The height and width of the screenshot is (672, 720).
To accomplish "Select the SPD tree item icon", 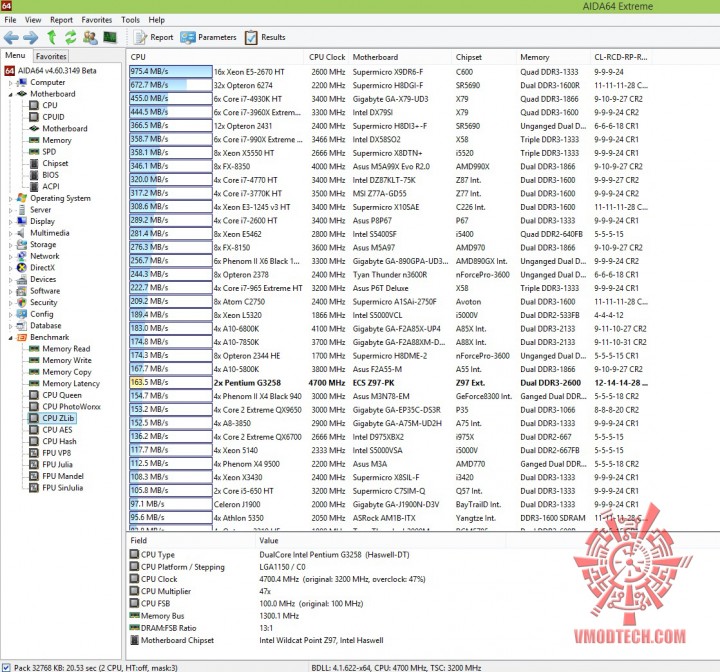I will tap(34, 152).
